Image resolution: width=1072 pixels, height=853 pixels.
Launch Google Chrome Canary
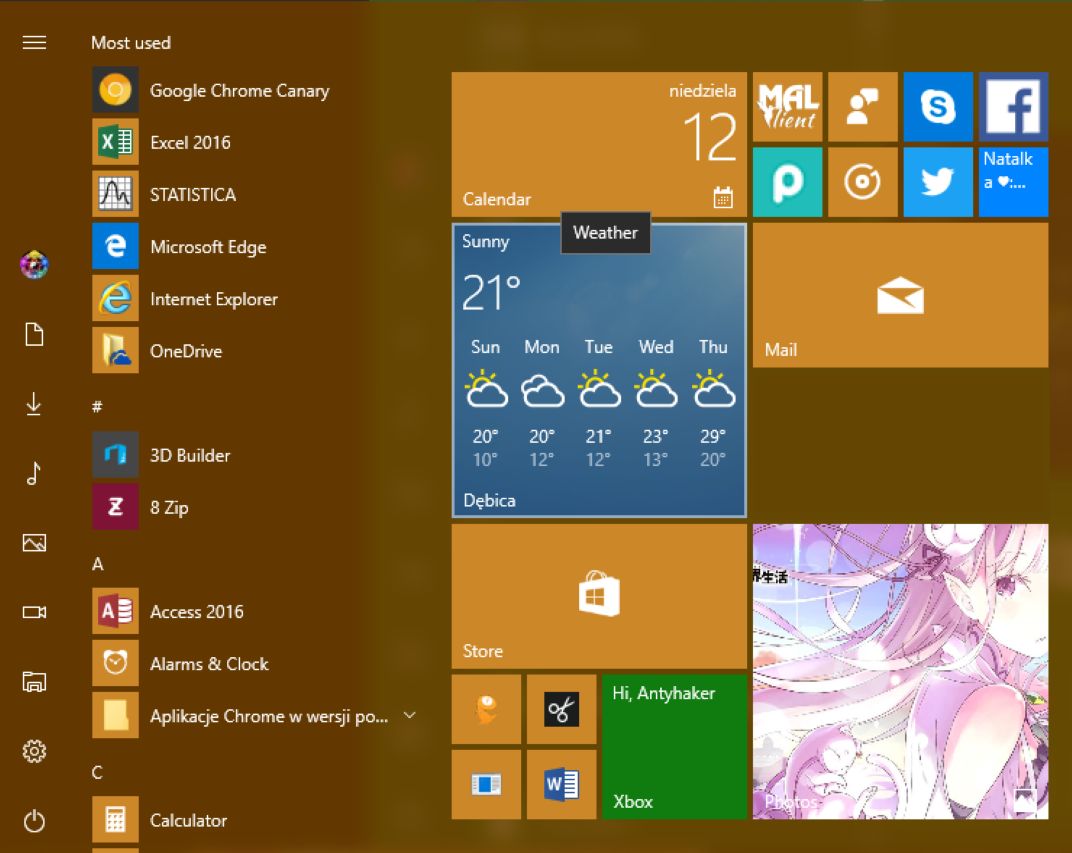click(x=212, y=90)
